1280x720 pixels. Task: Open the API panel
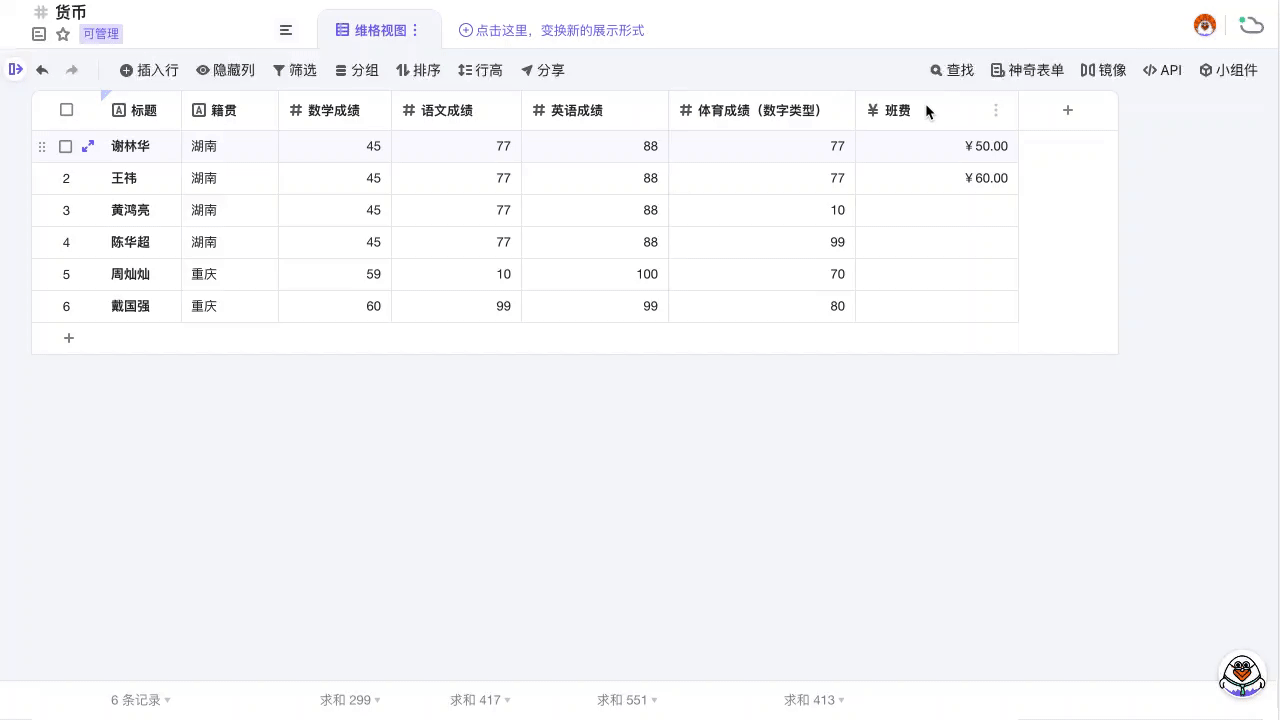1162,70
